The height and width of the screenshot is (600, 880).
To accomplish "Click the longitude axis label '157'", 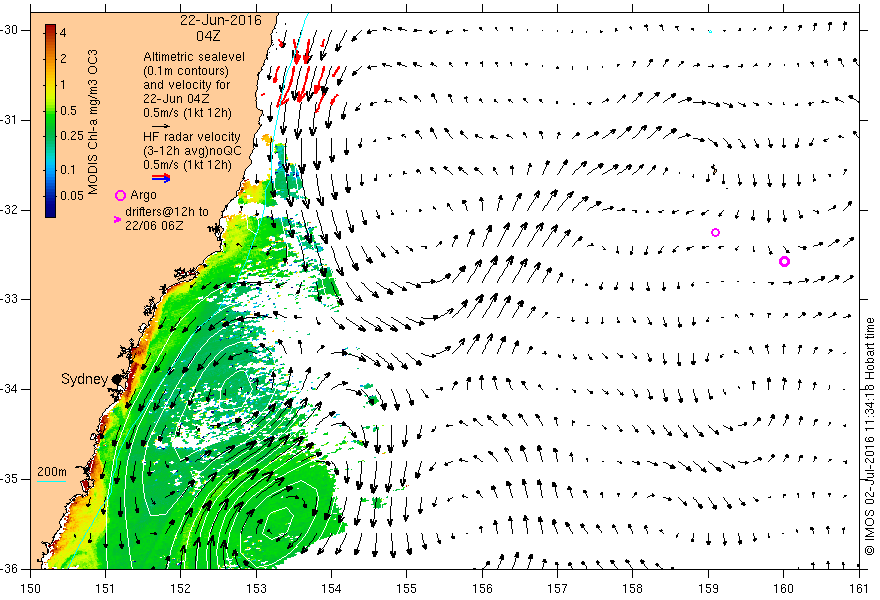I will [557, 588].
